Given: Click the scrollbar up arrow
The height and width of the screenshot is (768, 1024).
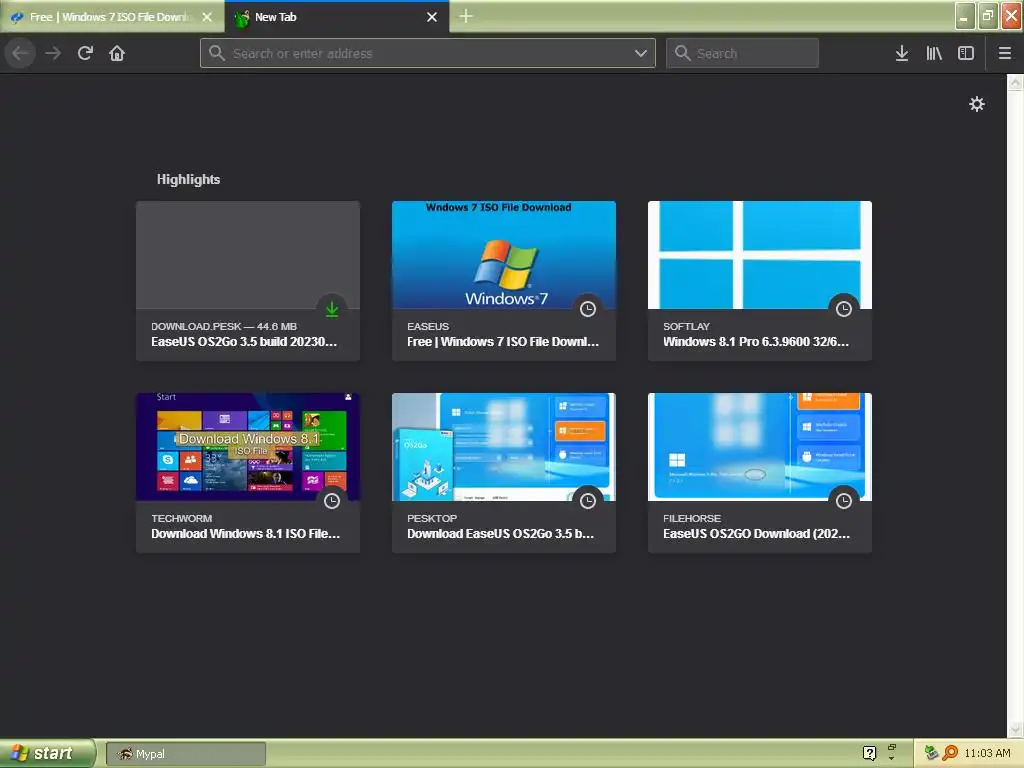Looking at the screenshot, I should click(1015, 83).
